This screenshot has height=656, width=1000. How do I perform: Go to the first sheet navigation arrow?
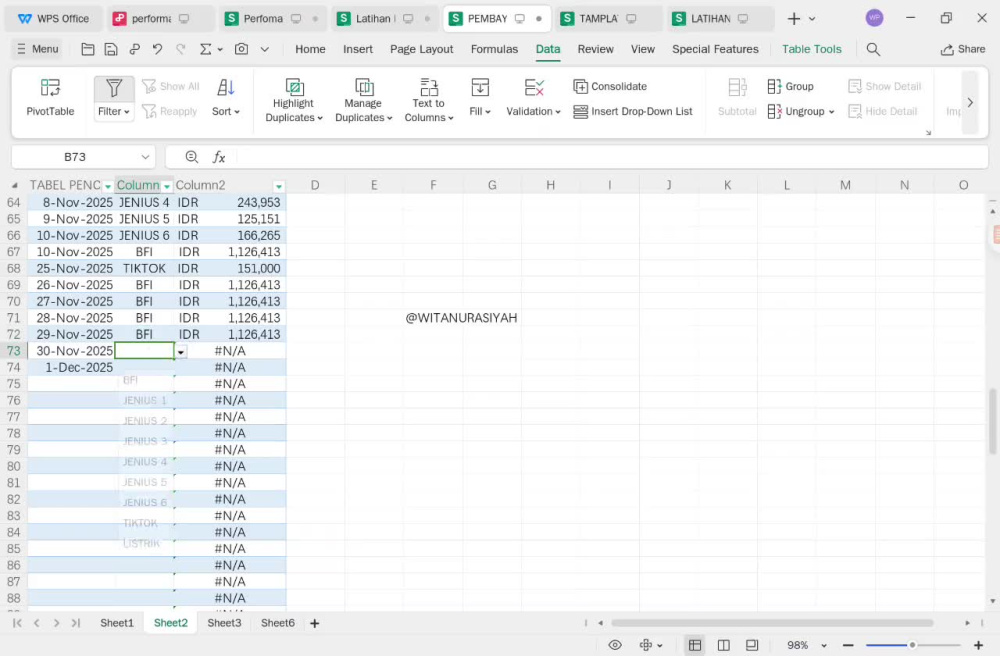click(x=17, y=623)
